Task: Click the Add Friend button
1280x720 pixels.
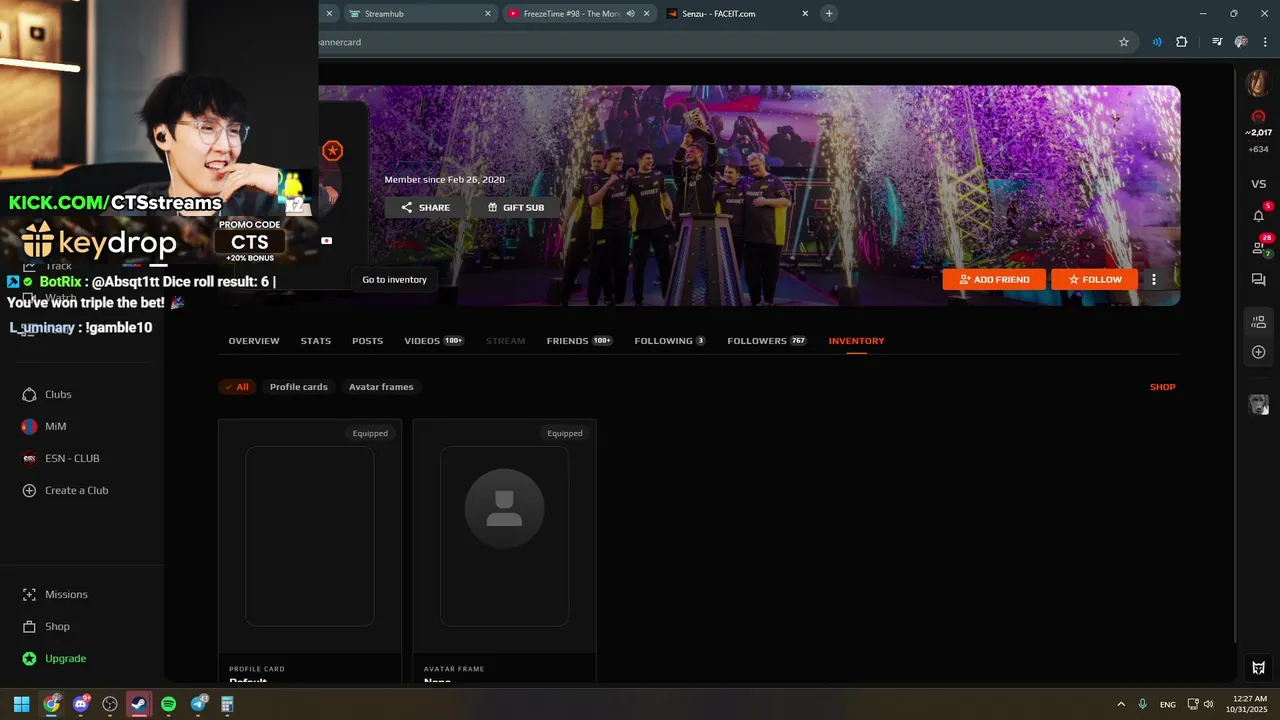Action: pyautogui.click(x=994, y=280)
